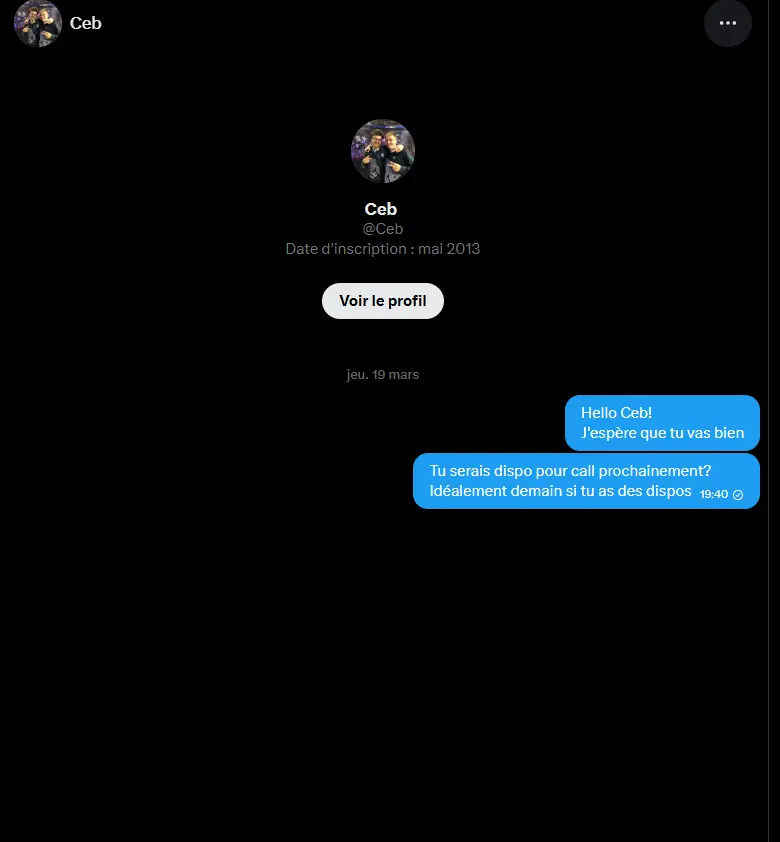Click the "J'espère que tu vas bien" line
780x842 pixels.
pyautogui.click(x=662, y=433)
